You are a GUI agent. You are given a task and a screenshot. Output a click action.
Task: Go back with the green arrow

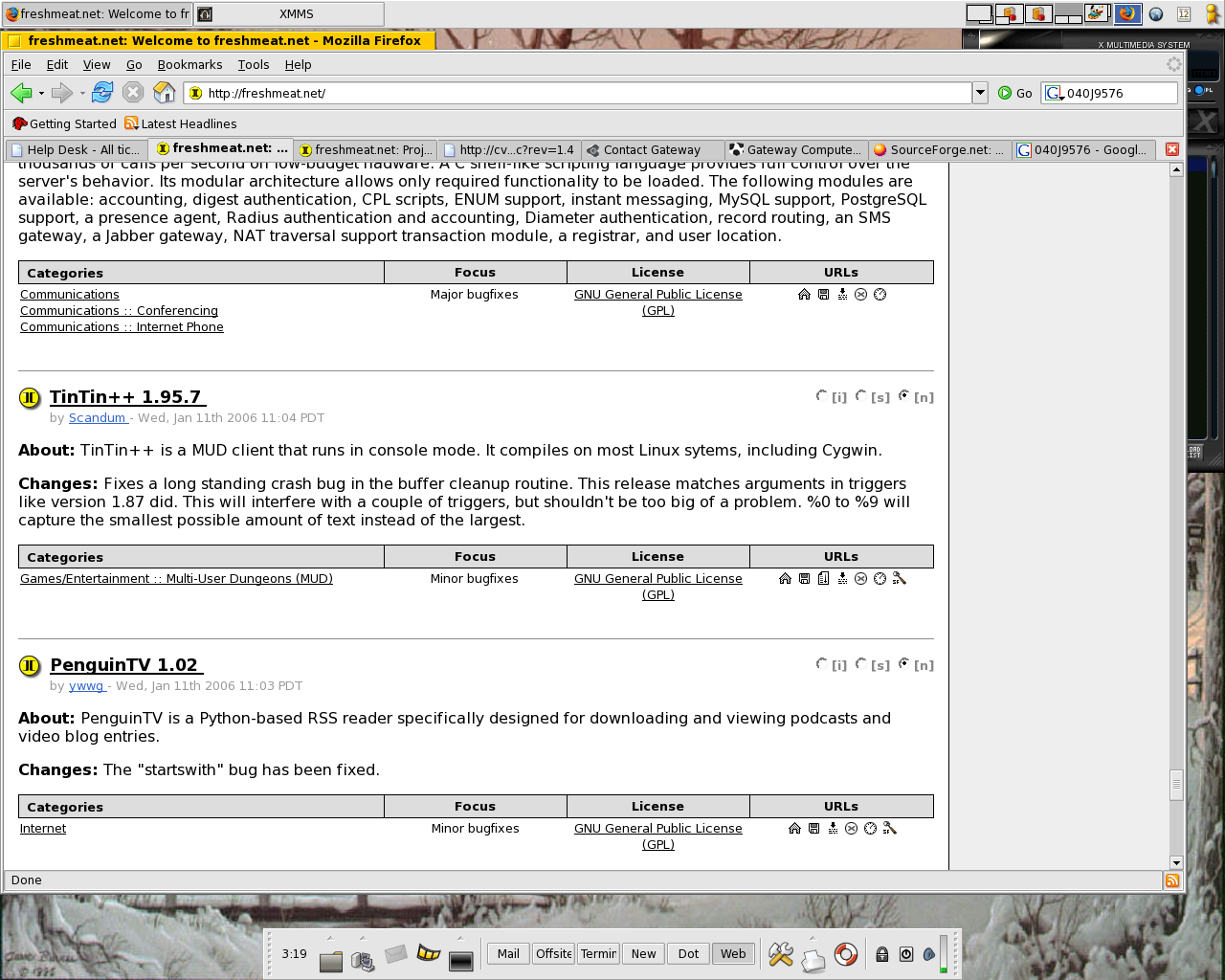(21, 93)
